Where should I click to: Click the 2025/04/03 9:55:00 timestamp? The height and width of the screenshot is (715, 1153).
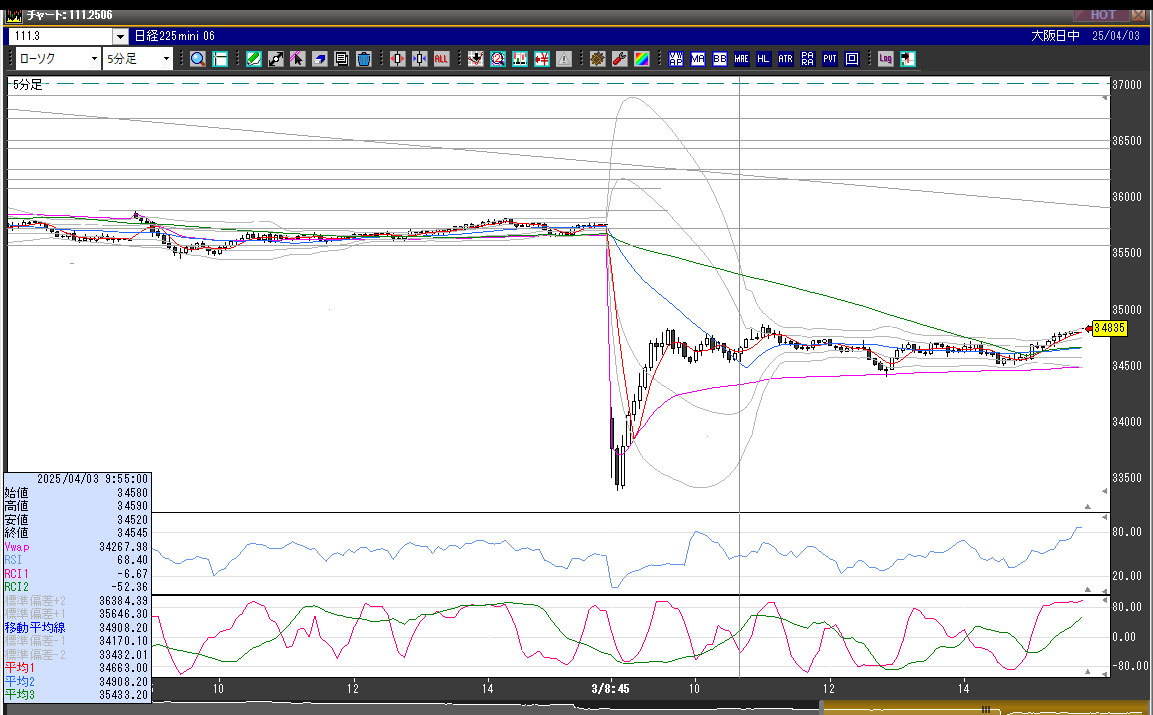click(x=92, y=479)
